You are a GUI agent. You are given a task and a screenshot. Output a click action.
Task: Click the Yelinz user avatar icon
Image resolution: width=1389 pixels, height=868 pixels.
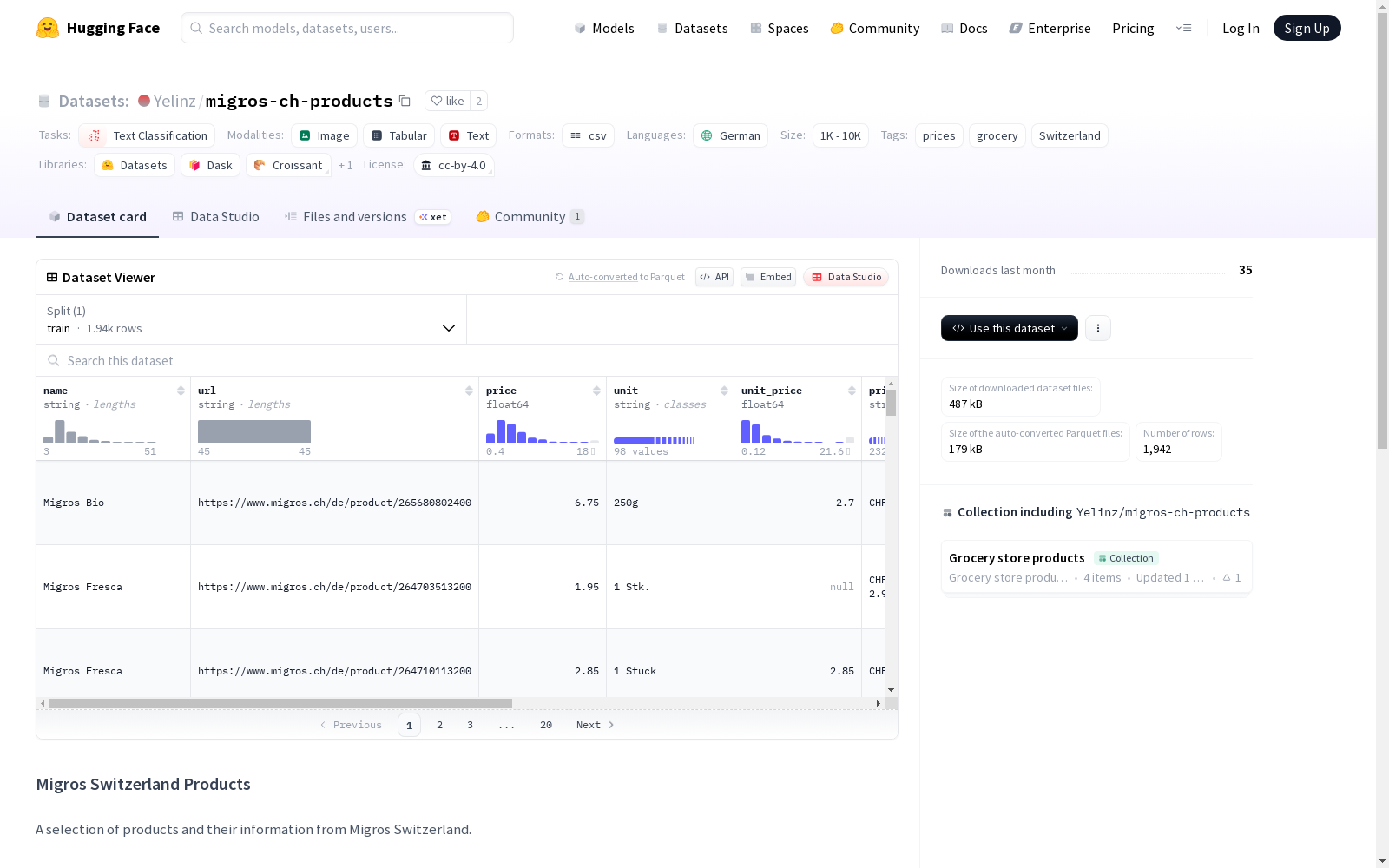[x=144, y=101]
